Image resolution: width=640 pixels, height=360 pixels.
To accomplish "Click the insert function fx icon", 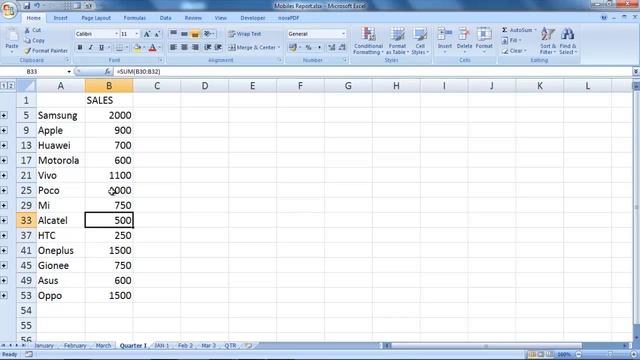I will point(107,71).
